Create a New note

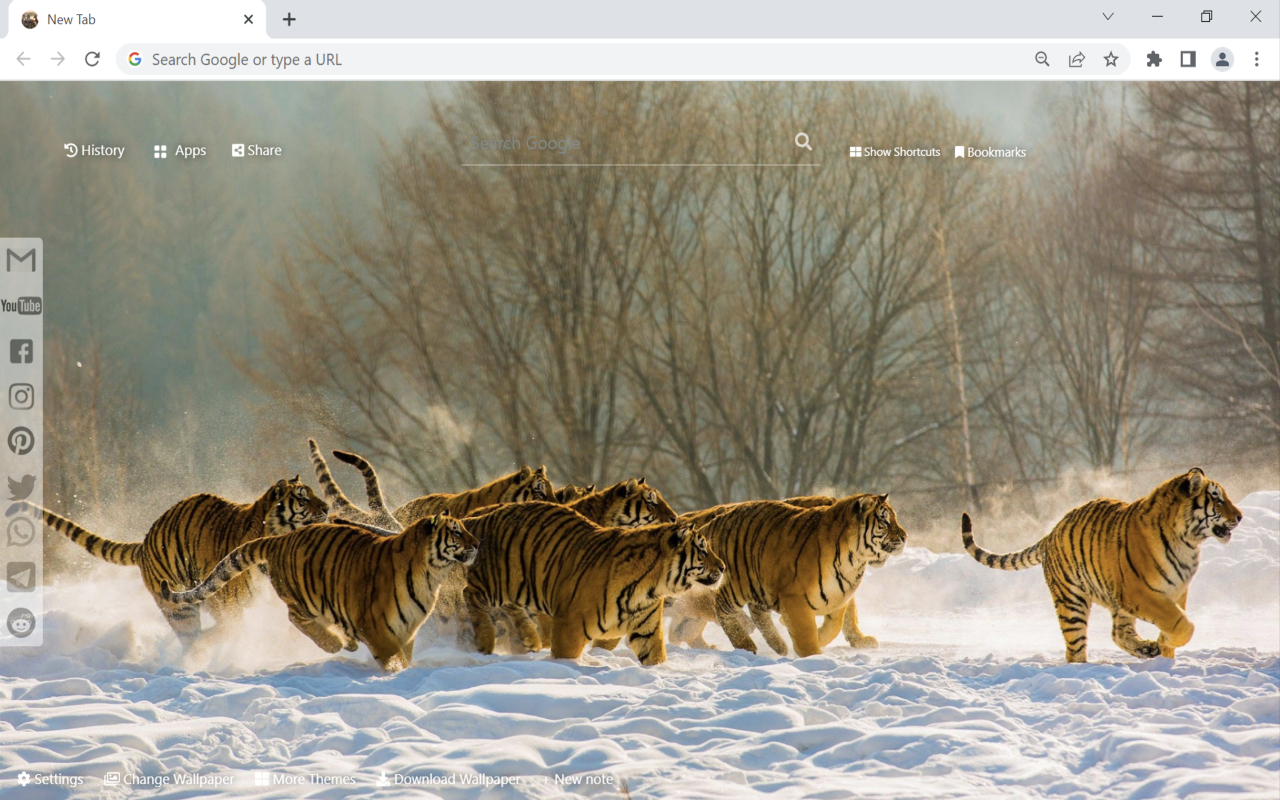point(578,779)
